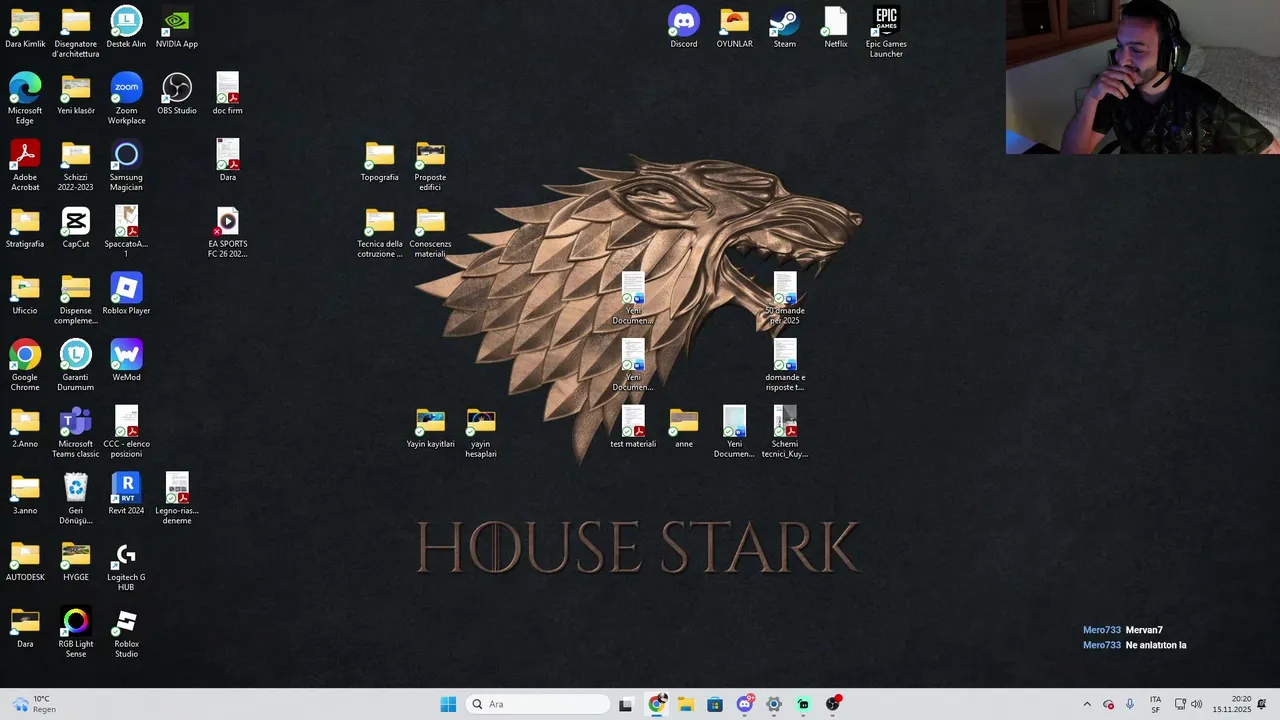Open Task View on taskbar
This screenshot has height=720, width=1280.
[626, 704]
